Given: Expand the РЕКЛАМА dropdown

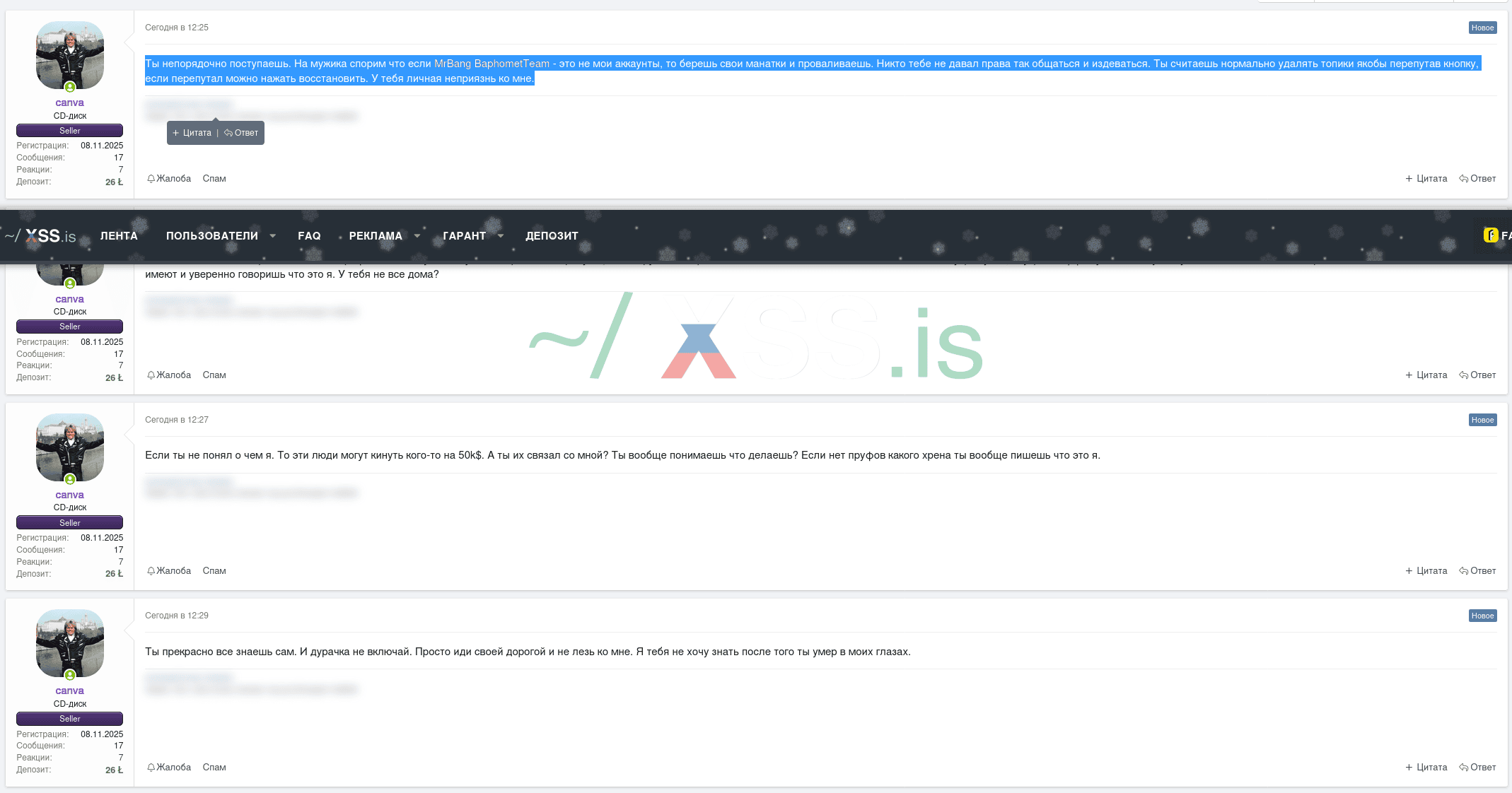Looking at the screenshot, I should [x=376, y=235].
